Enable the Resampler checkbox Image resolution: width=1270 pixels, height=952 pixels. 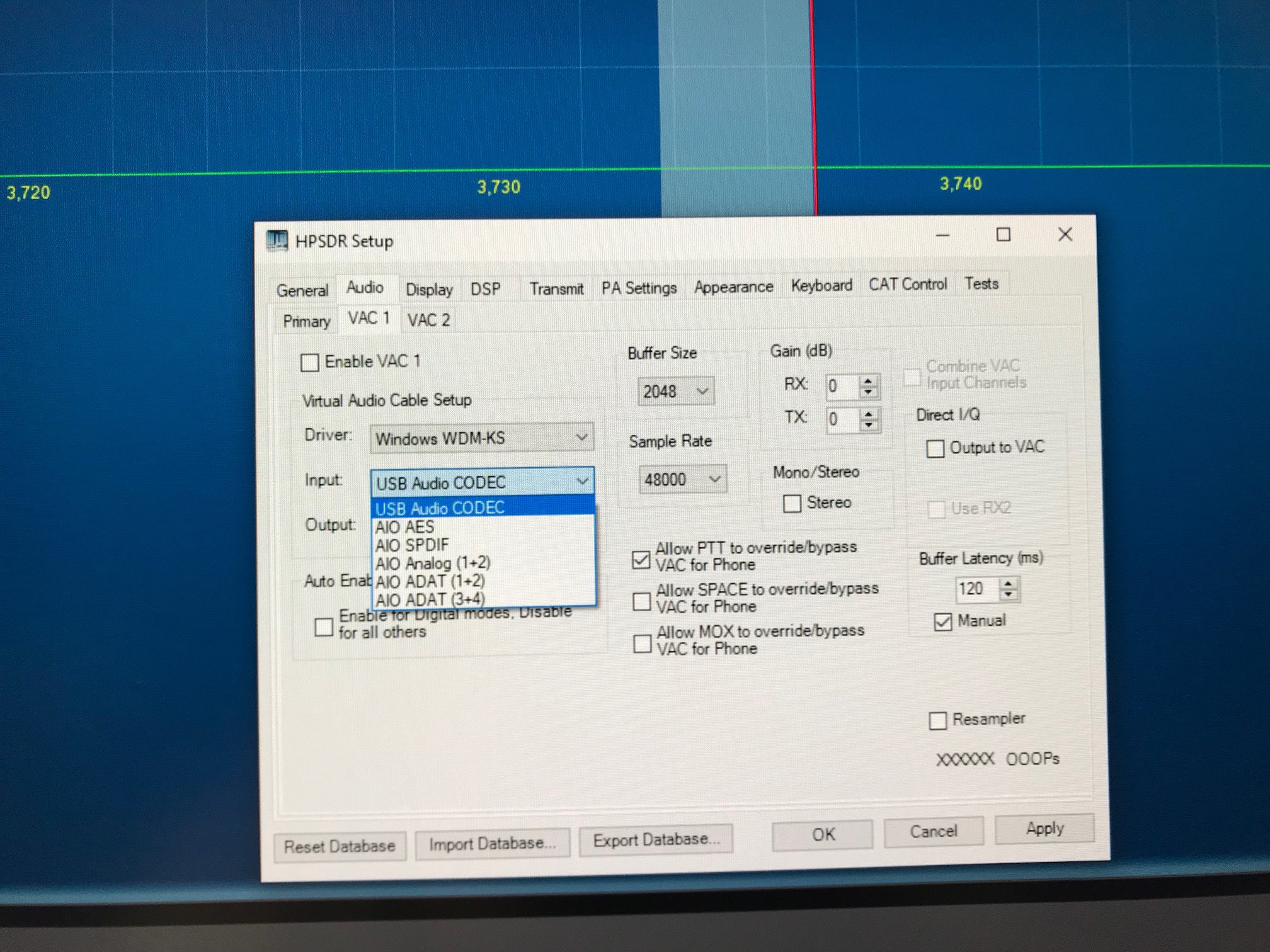tap(937, 720)
